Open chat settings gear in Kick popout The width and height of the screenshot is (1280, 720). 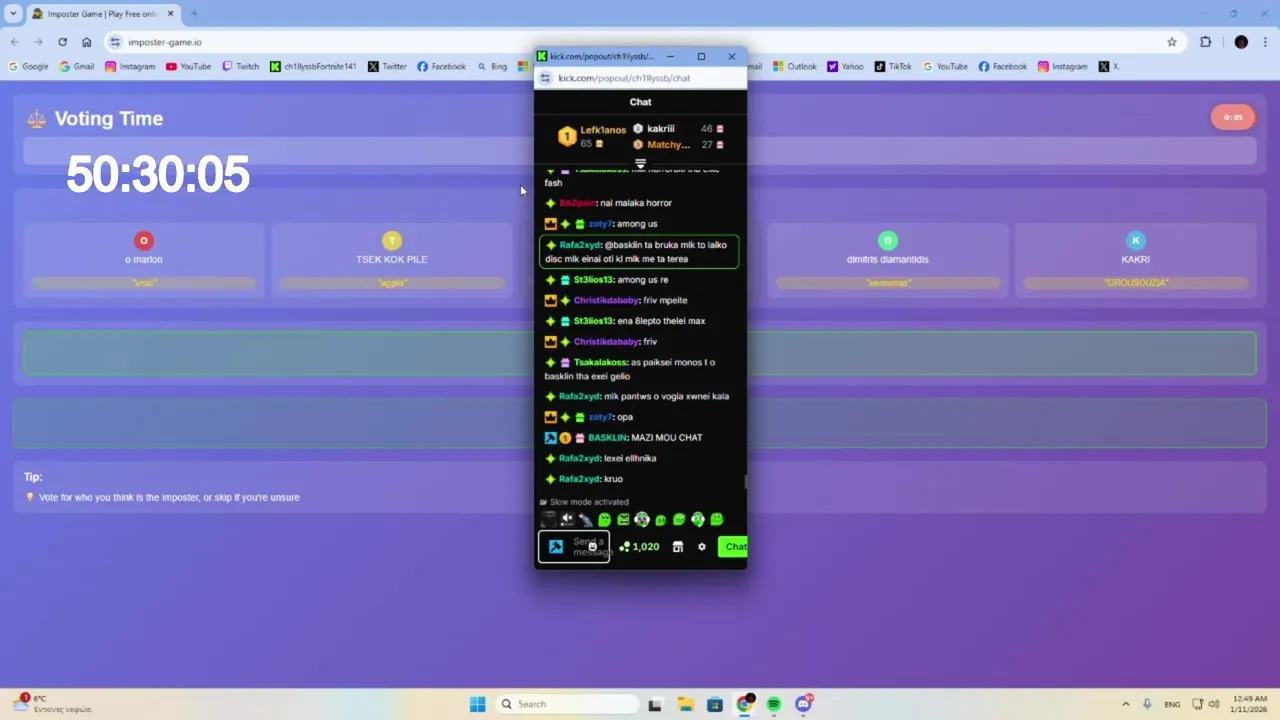pyautogui.click(x=701, y=547)
